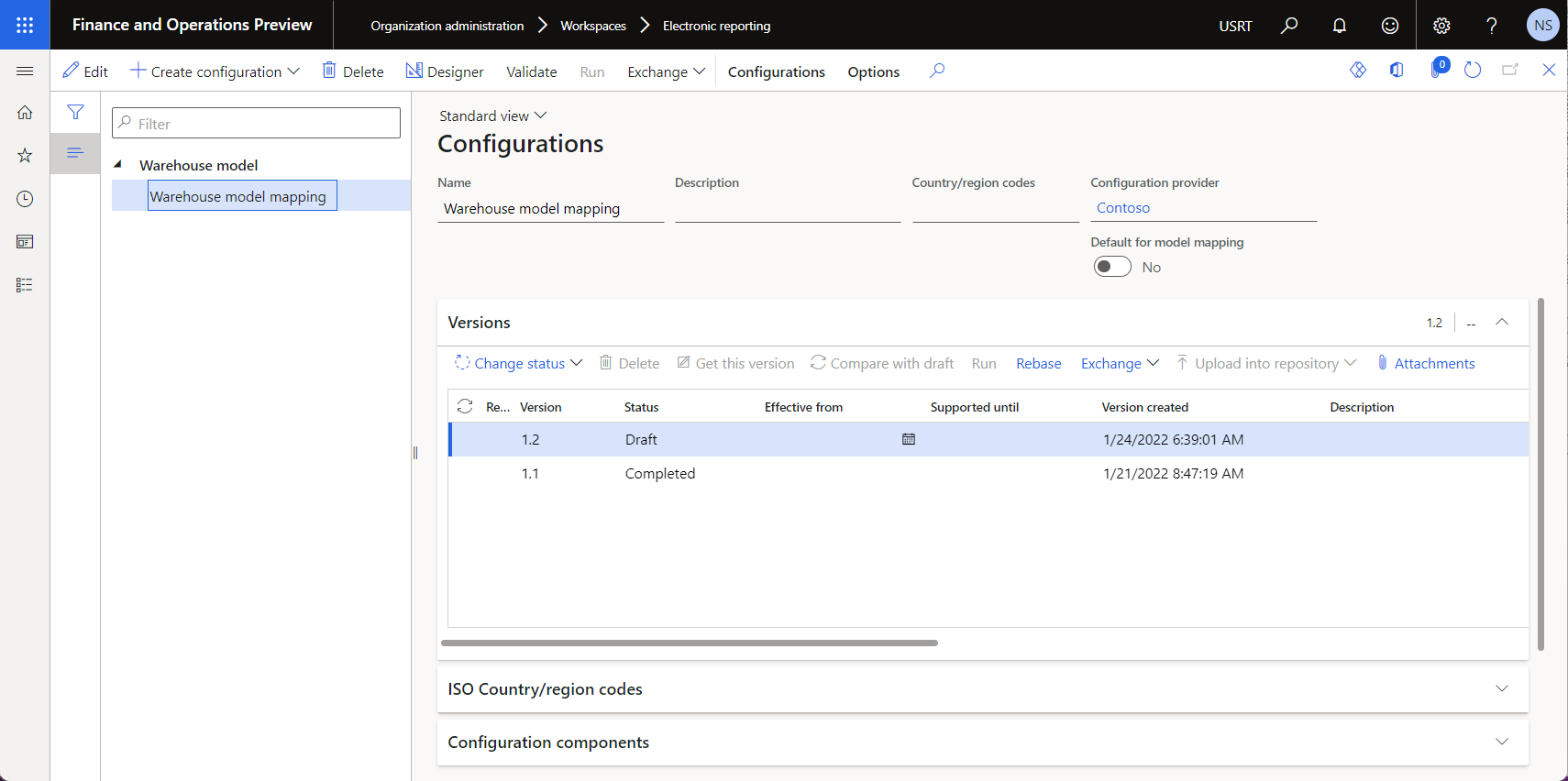Image resolution: width=1568 pixels, height=781 pixels.
Task: Click the Rebase button
Action: (1038, 363)
